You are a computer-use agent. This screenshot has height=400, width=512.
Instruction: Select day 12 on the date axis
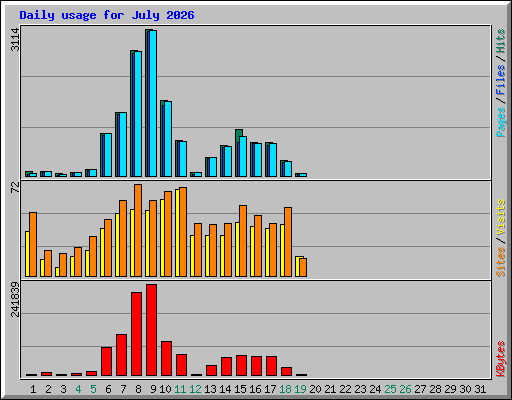(195, 389)
